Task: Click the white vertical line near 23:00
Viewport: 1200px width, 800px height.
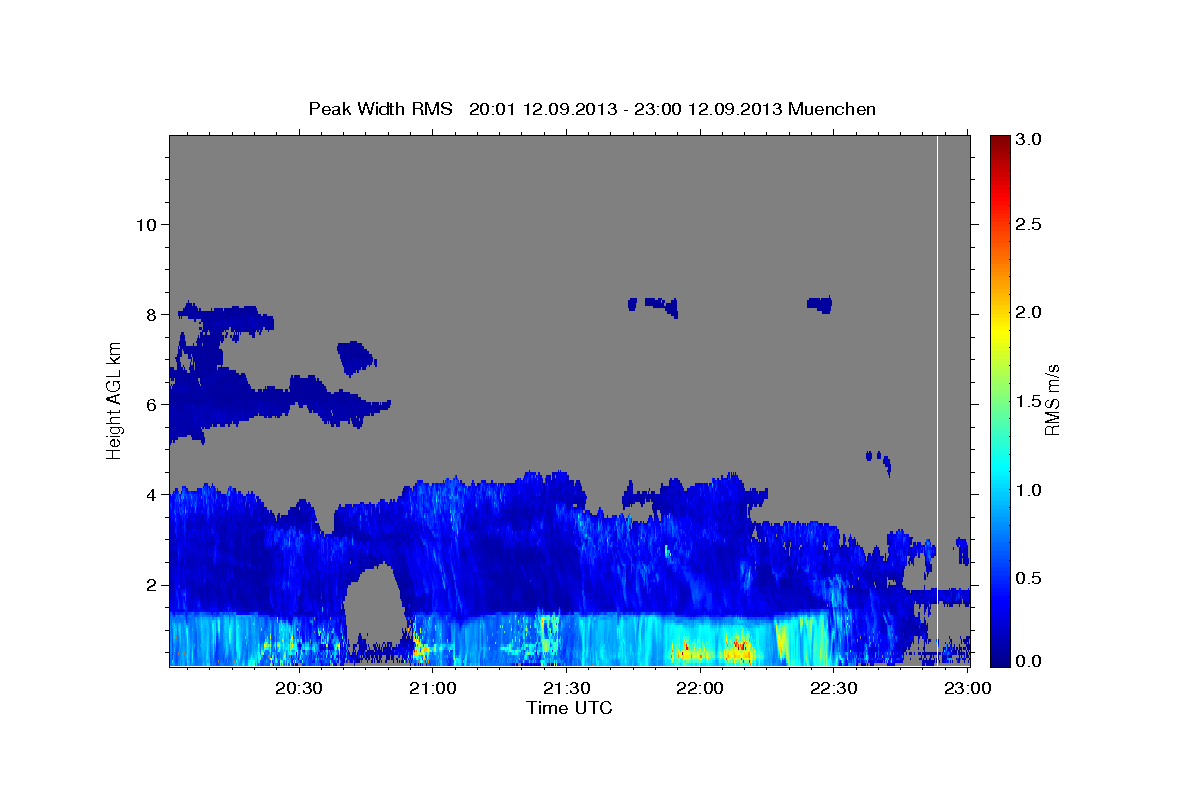Action: pos(937,400)
